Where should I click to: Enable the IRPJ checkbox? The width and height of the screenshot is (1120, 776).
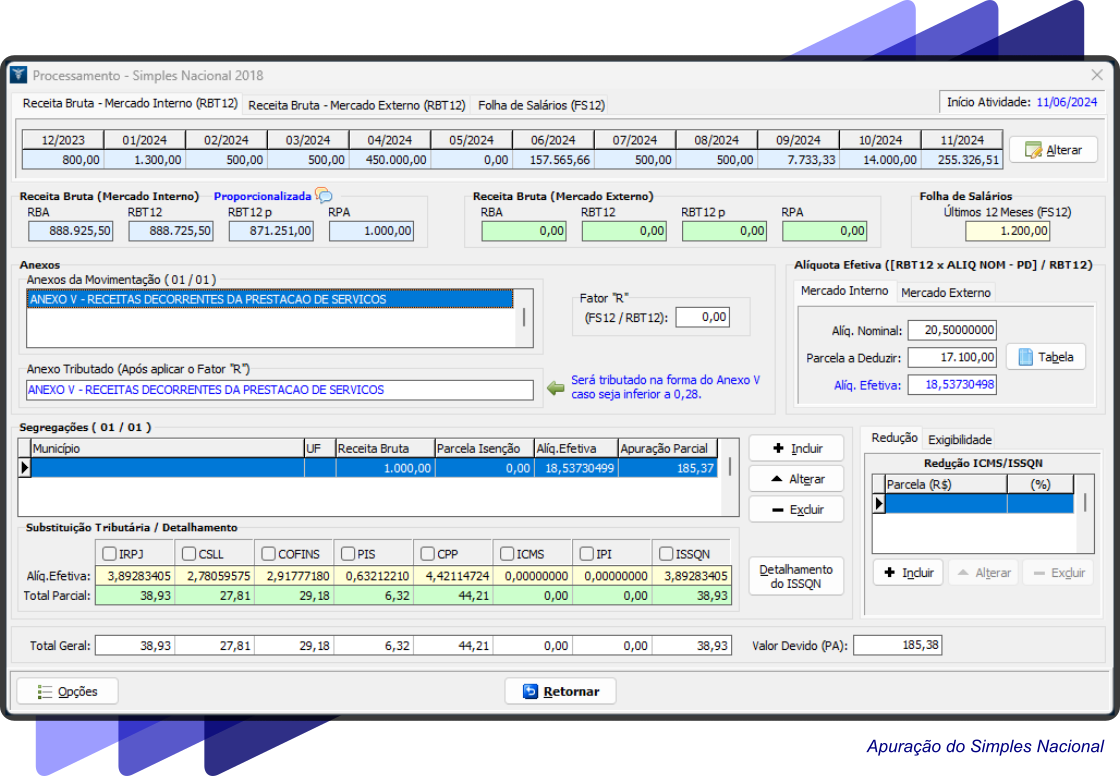pos(110,553)
